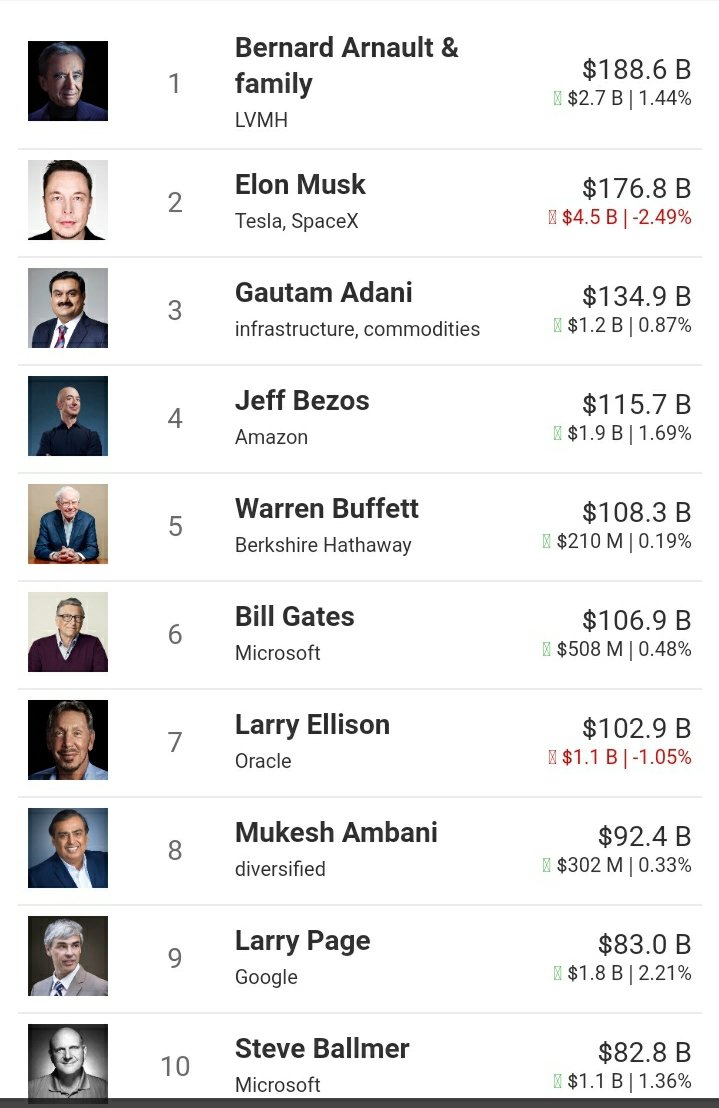Screen dimensions: 719x1108
Task: Open the Steve Ballmer name link
Action: (322, 1049)
